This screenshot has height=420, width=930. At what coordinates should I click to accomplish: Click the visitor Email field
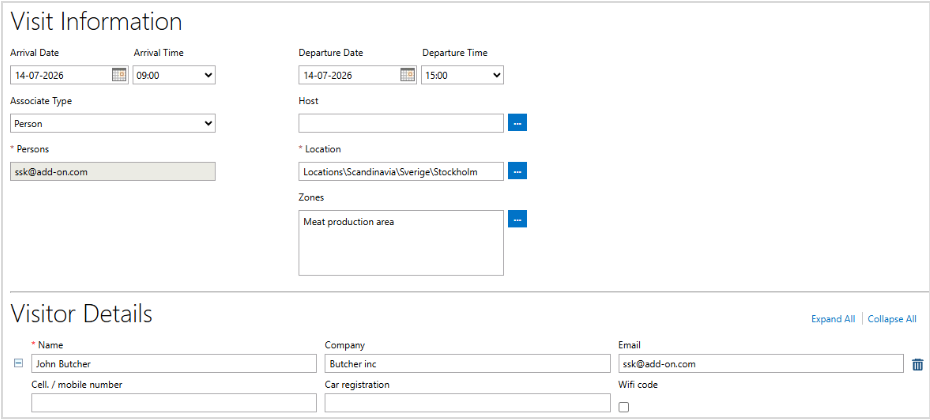point(760,364)
